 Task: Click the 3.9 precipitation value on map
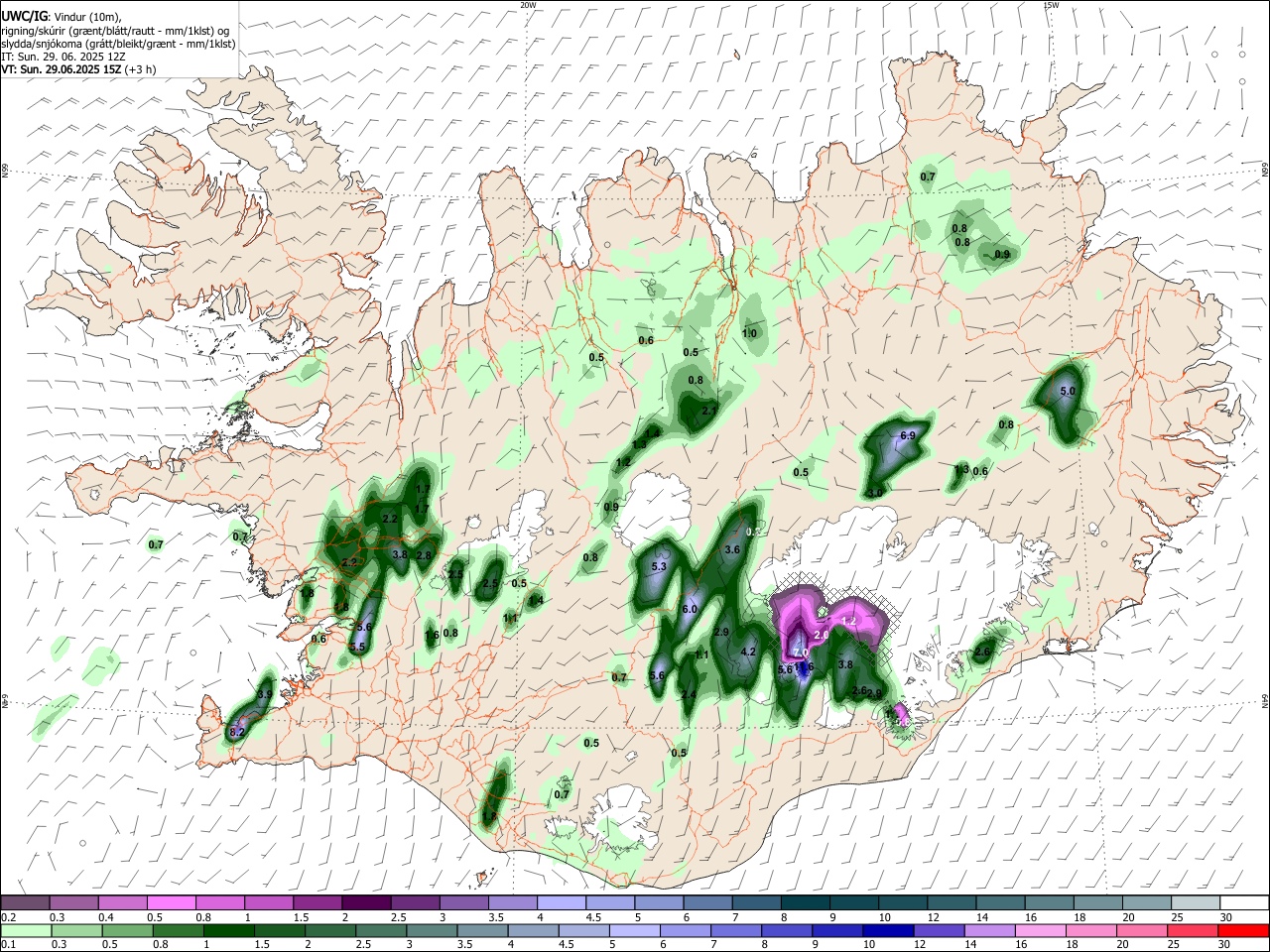[265, 695]
